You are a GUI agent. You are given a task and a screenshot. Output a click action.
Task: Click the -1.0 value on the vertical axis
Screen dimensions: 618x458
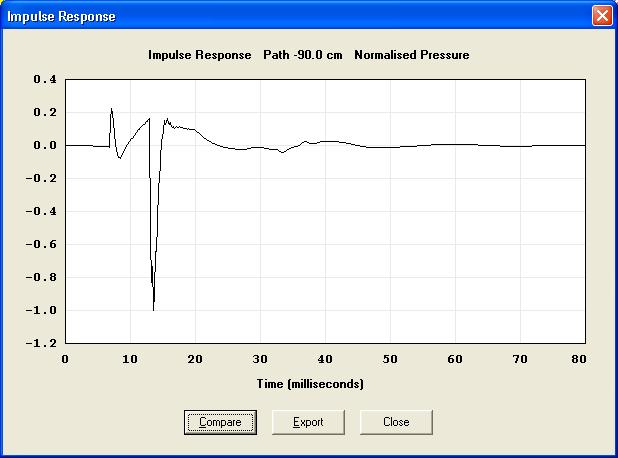[x=41, y=310]
